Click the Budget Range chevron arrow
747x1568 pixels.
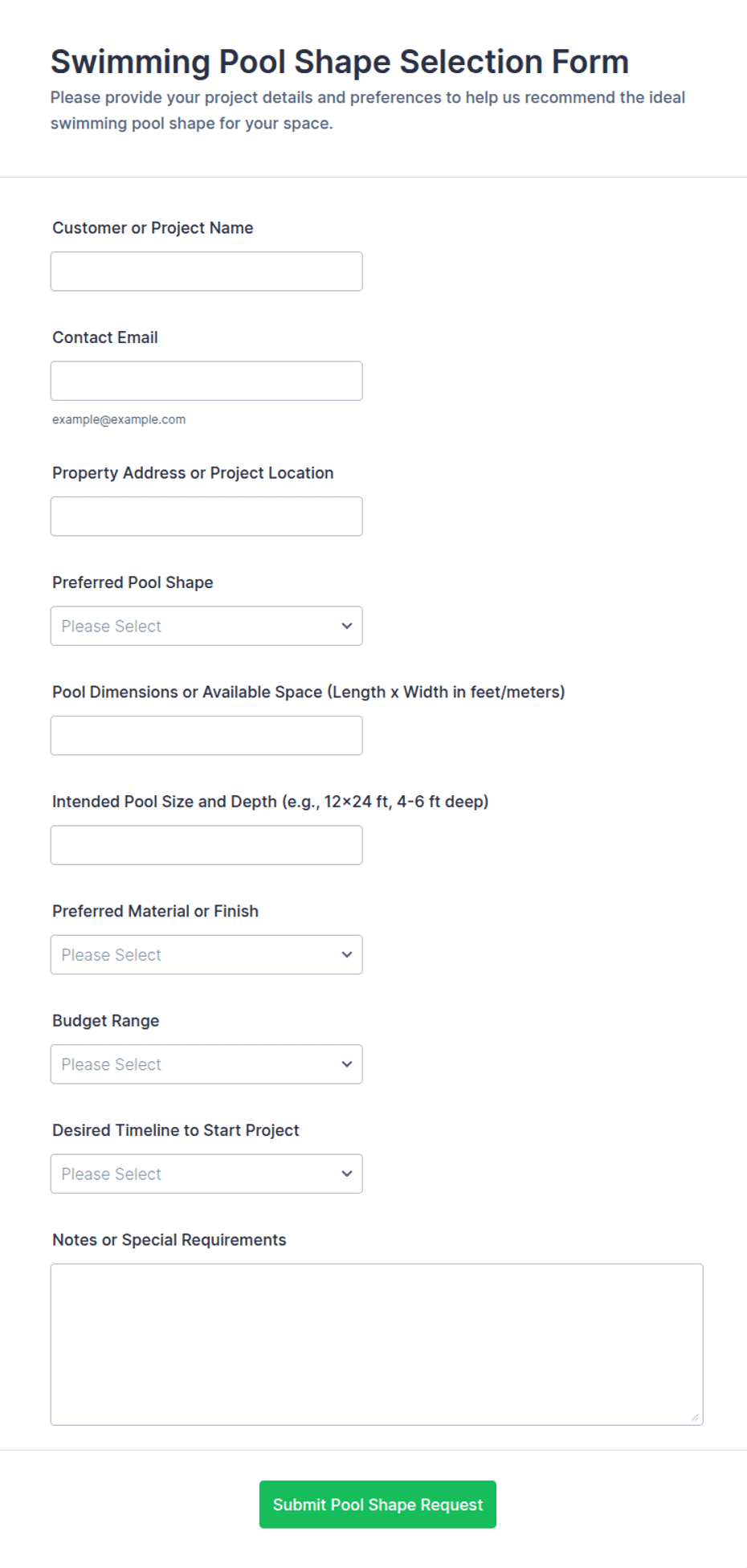coord(347,1064)
